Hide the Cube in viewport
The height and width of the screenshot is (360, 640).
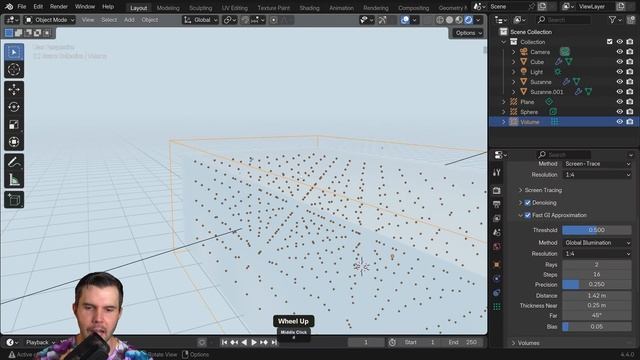click(x=620, y=62)
